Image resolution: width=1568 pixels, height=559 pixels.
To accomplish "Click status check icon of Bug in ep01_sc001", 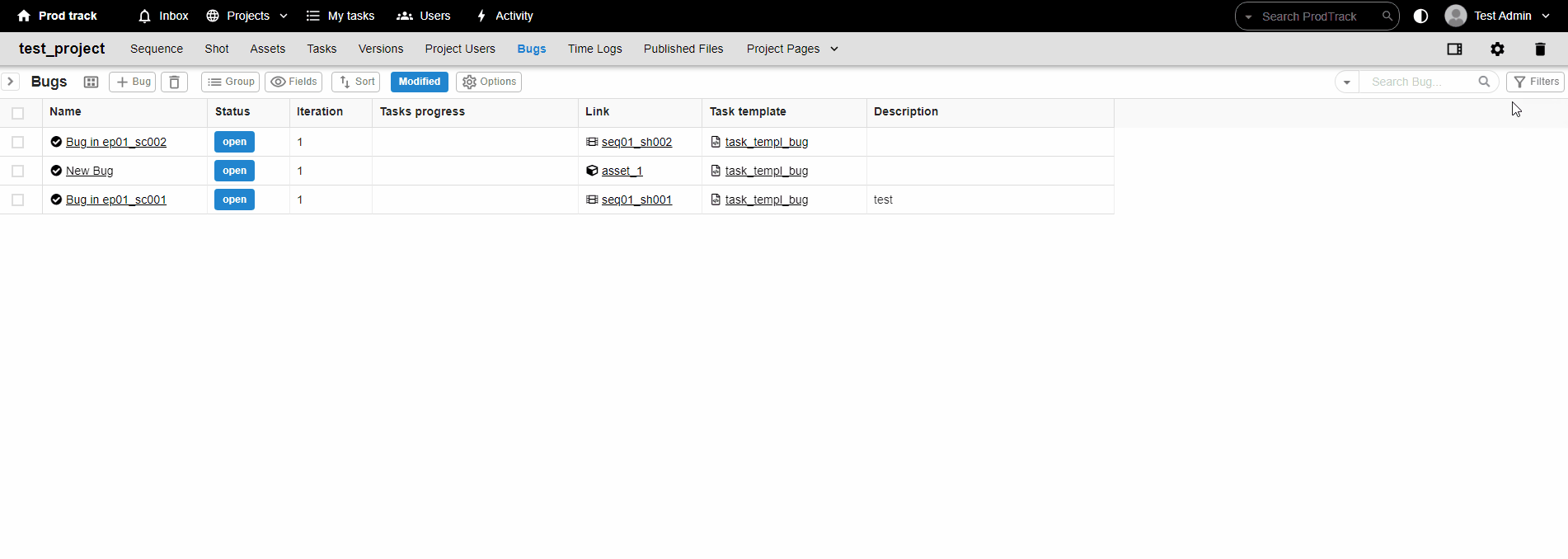I will point(56,200).
